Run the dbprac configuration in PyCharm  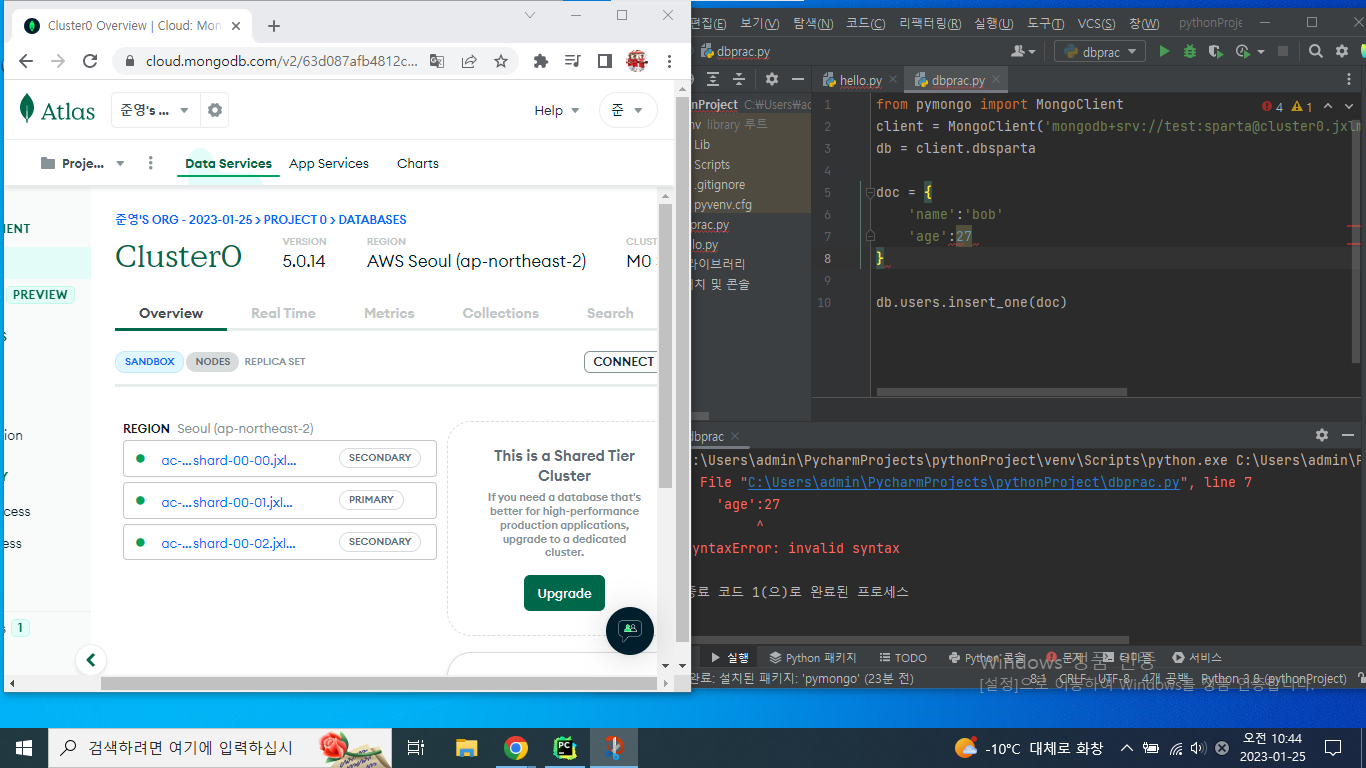[x=1164, y=51]
